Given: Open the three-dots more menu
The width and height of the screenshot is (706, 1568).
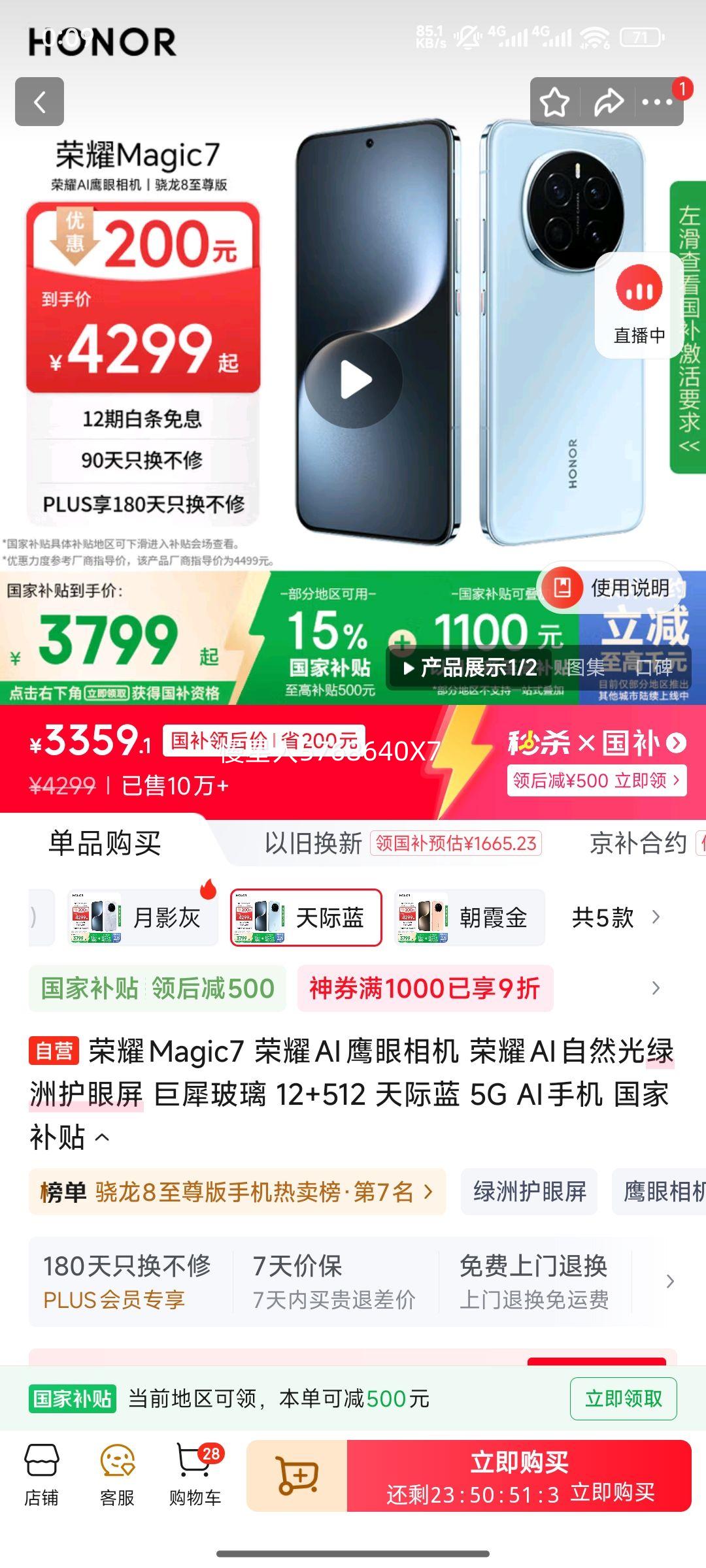Looking at the screenshot, I should pyautogui.click(x=658, y=102).
